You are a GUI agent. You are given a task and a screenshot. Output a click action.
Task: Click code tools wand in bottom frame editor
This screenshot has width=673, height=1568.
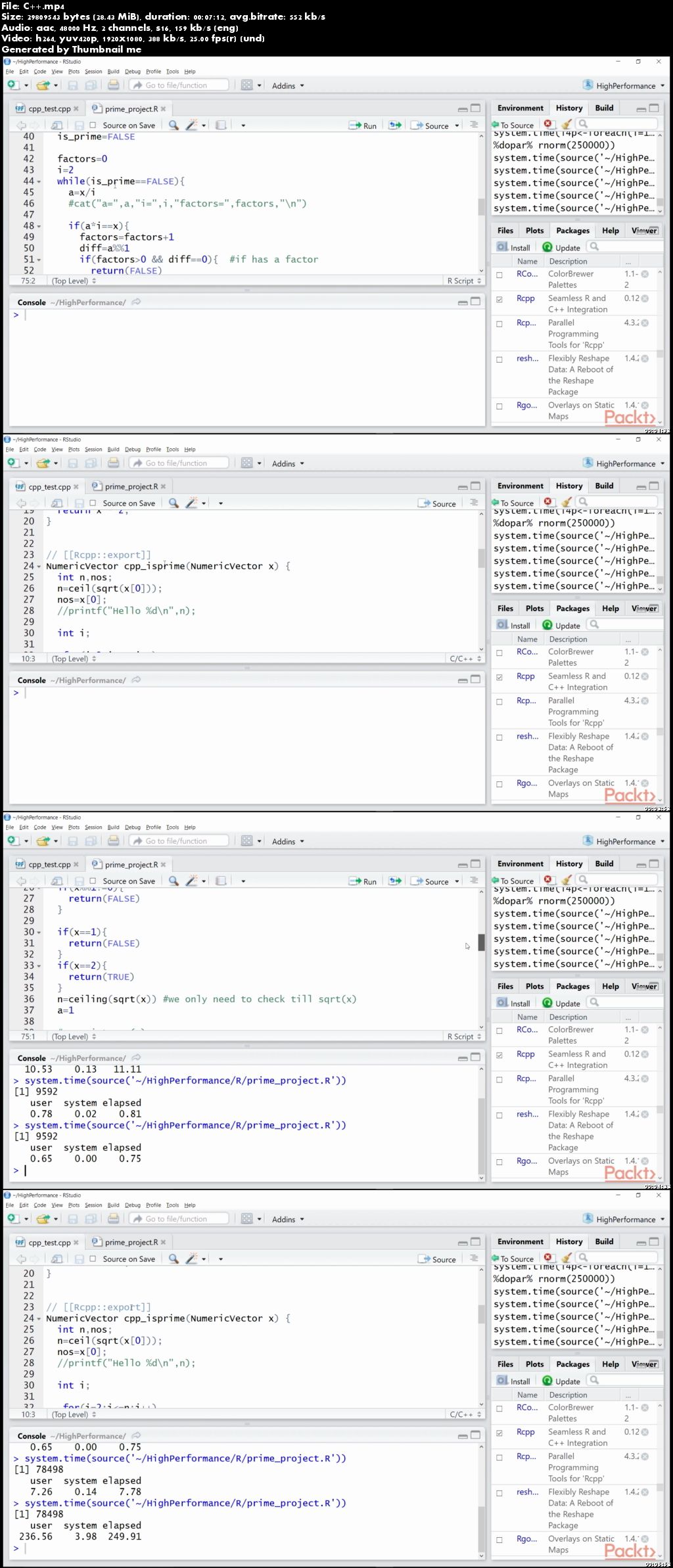click(x=191, y=1258)
